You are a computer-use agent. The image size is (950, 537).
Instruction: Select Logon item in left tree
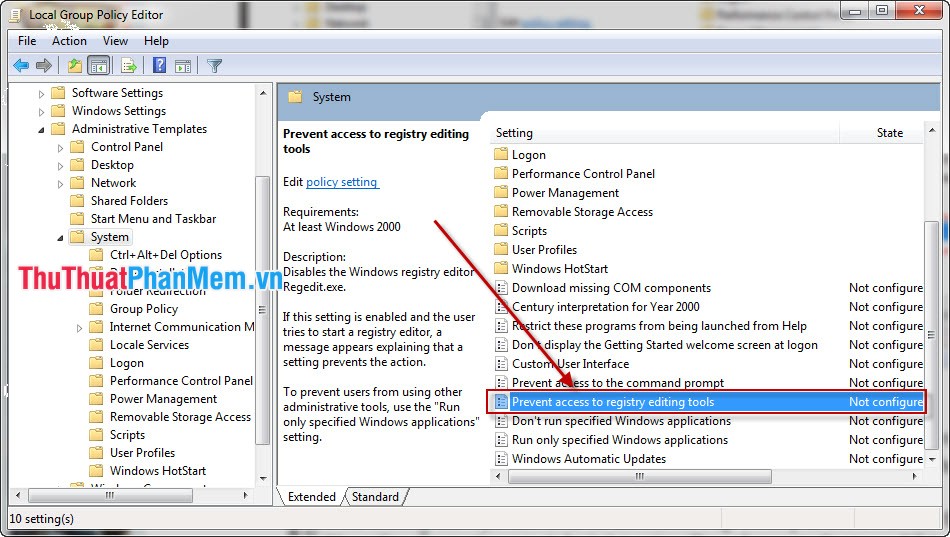click(127, 362)
